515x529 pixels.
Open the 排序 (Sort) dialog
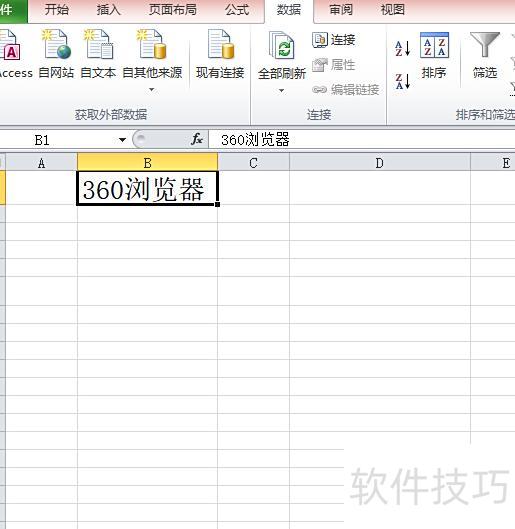434,56
